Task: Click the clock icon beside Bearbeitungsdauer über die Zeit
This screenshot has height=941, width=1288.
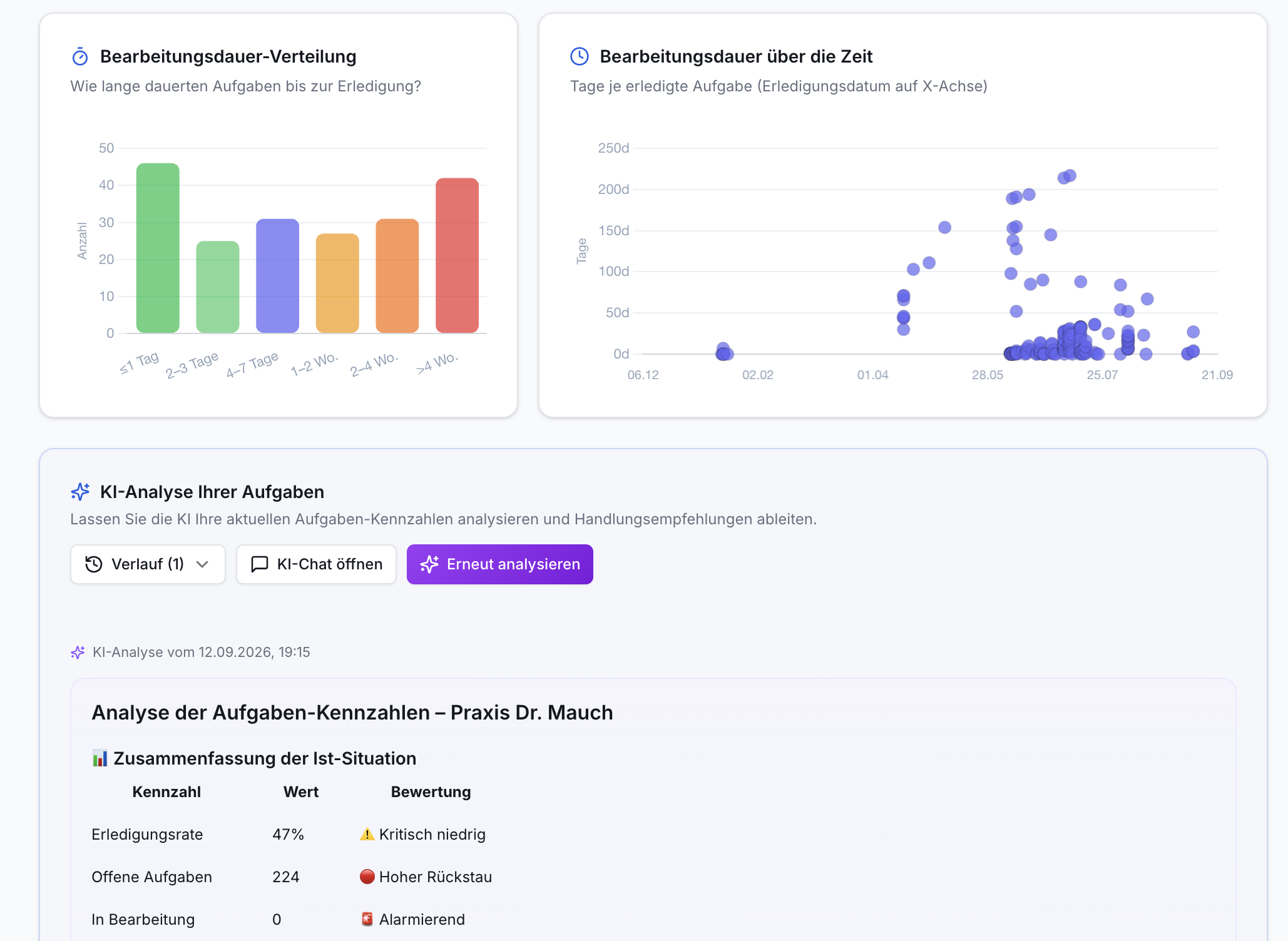Action: tap(580, 56)
